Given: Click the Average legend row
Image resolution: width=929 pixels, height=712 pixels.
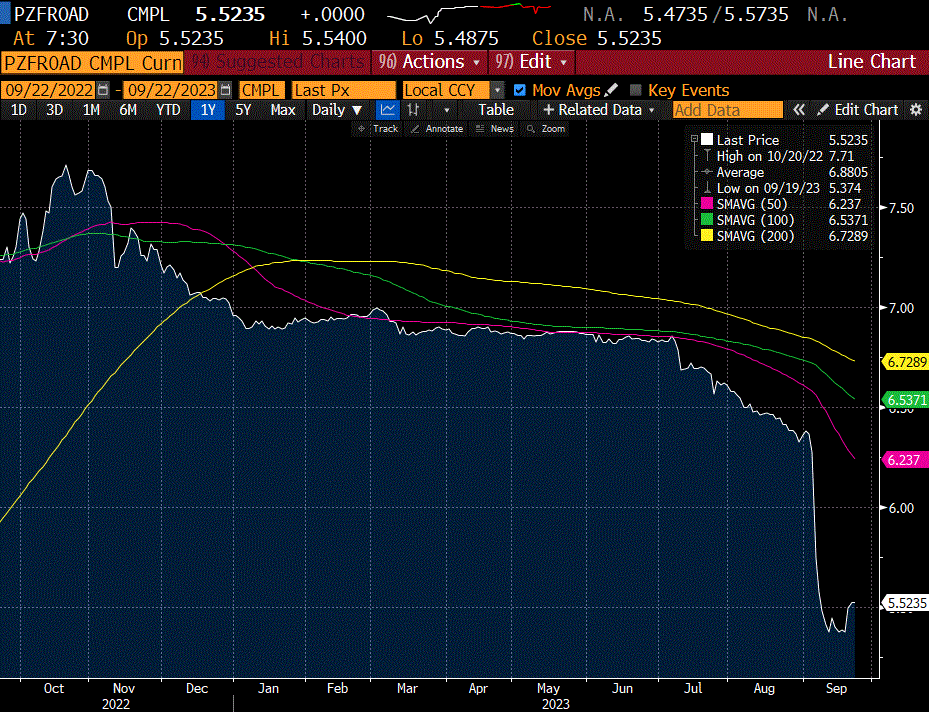Looking at the screenshot, I should tap(785, 172).
